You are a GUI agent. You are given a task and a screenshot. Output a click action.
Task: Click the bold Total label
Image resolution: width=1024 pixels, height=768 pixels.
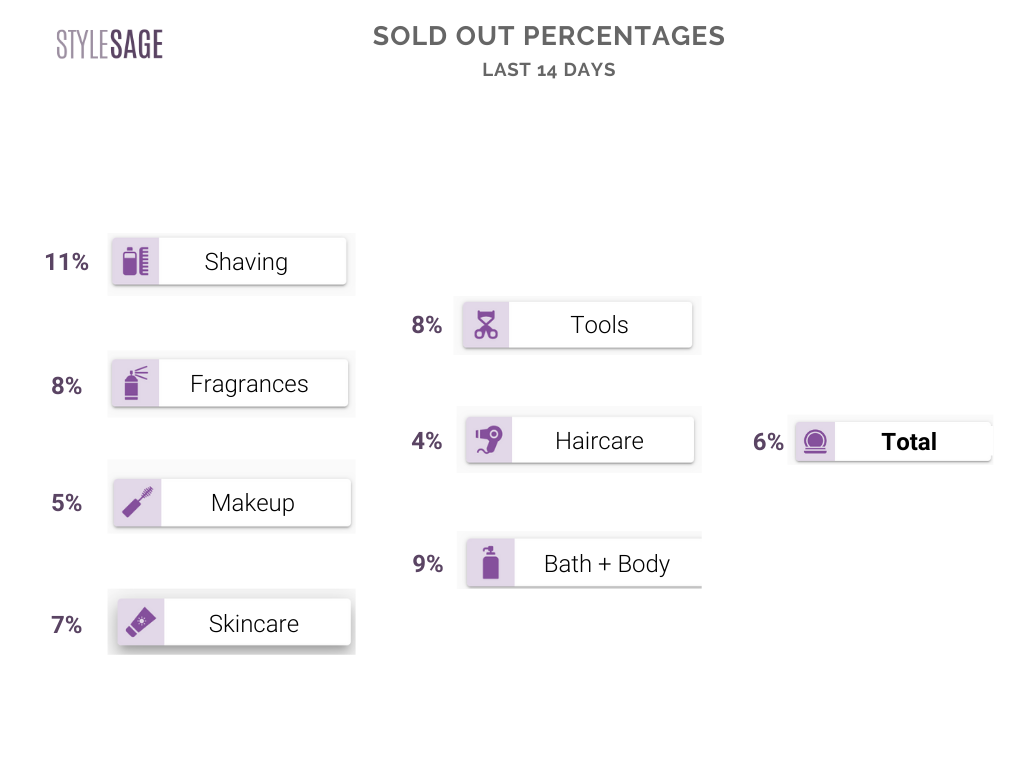click(x=909, y=442)
